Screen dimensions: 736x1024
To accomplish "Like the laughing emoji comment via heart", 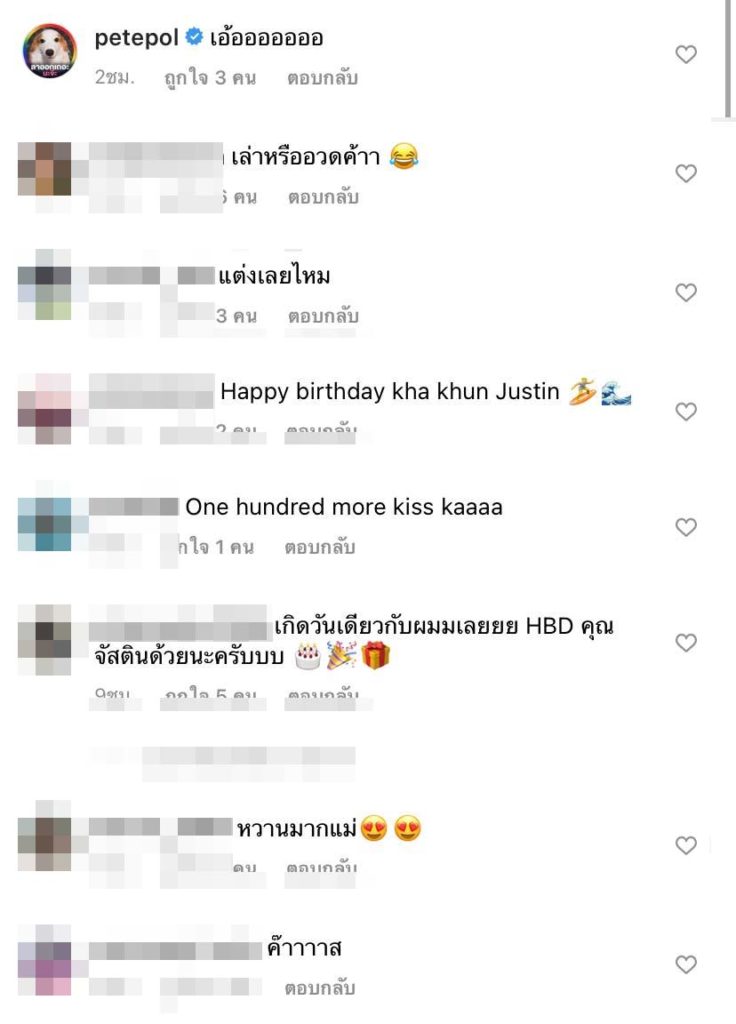I will [x=686, y=174].
